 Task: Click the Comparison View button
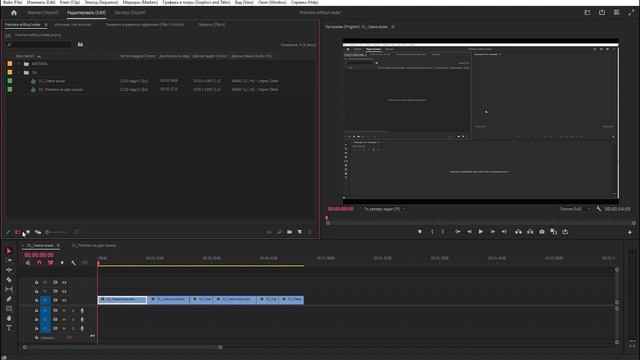tap(553, 232)
